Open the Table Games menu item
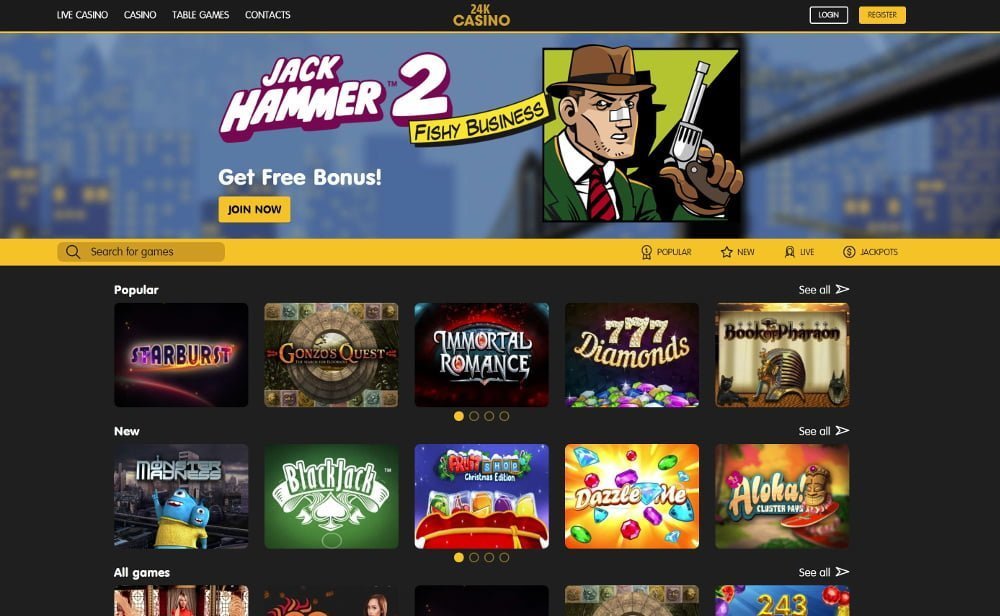 click(200, 15)
